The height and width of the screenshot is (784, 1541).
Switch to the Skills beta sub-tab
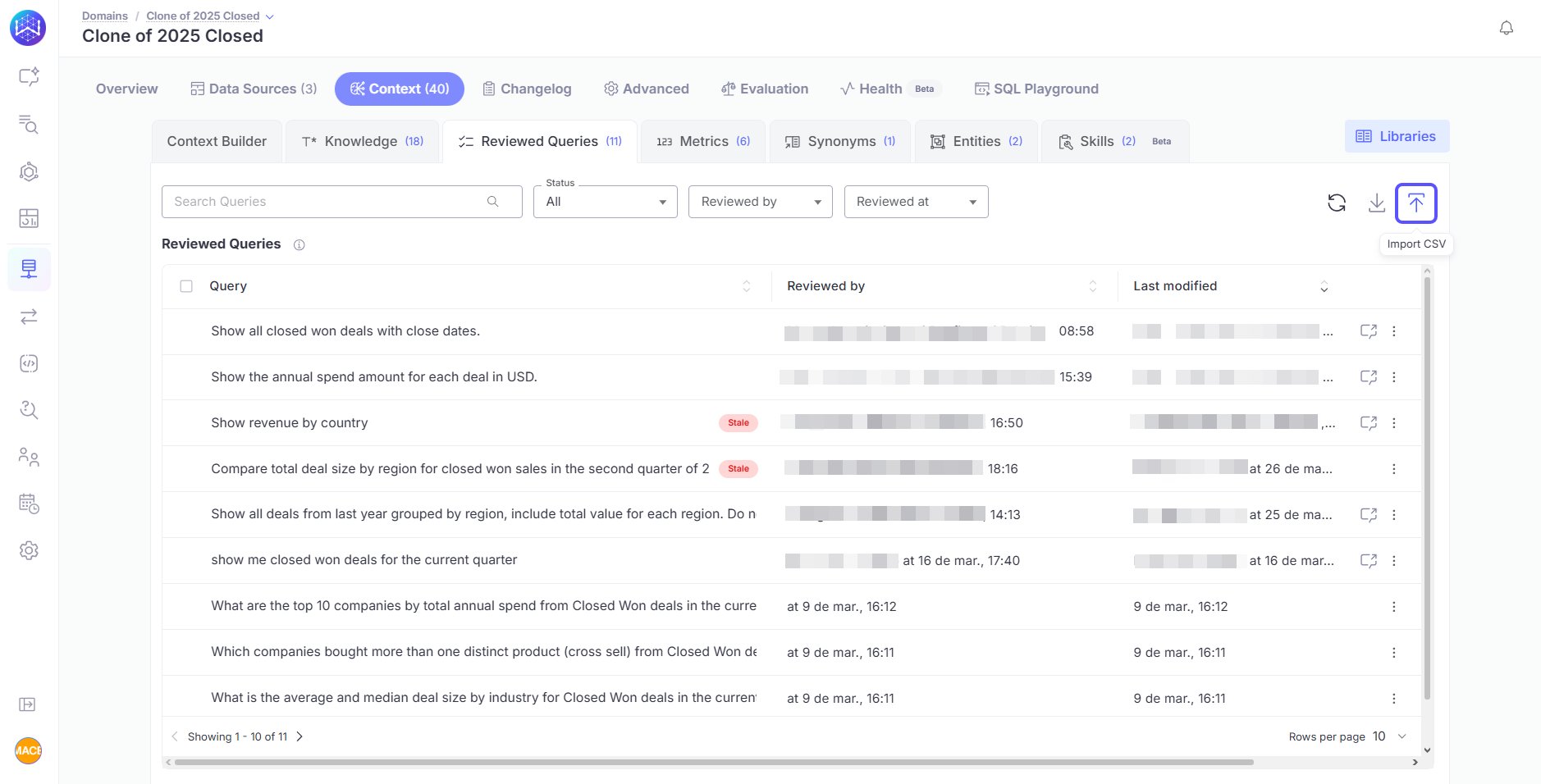point(1116,141)
